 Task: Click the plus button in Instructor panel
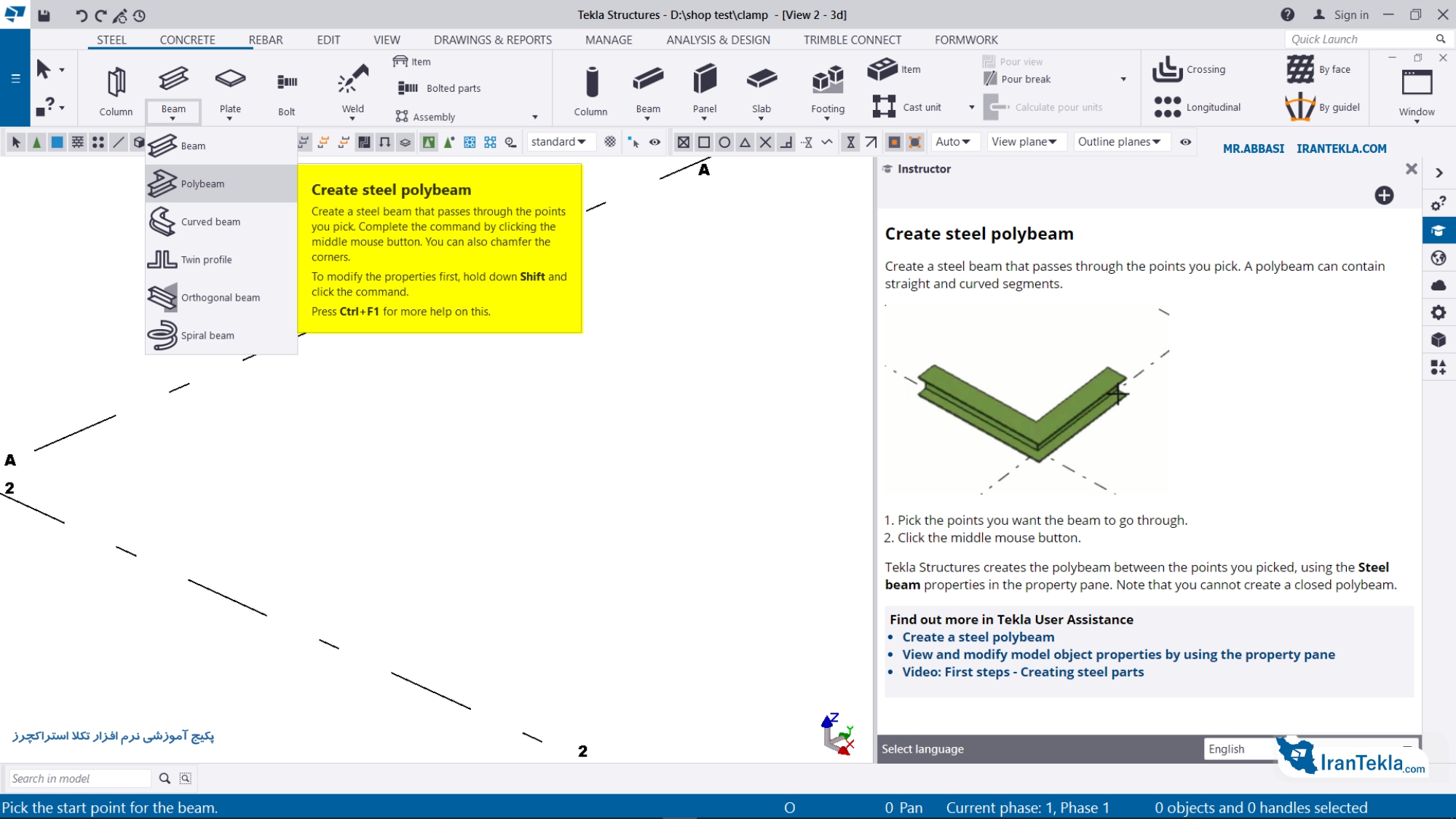tap(1384, 195)
